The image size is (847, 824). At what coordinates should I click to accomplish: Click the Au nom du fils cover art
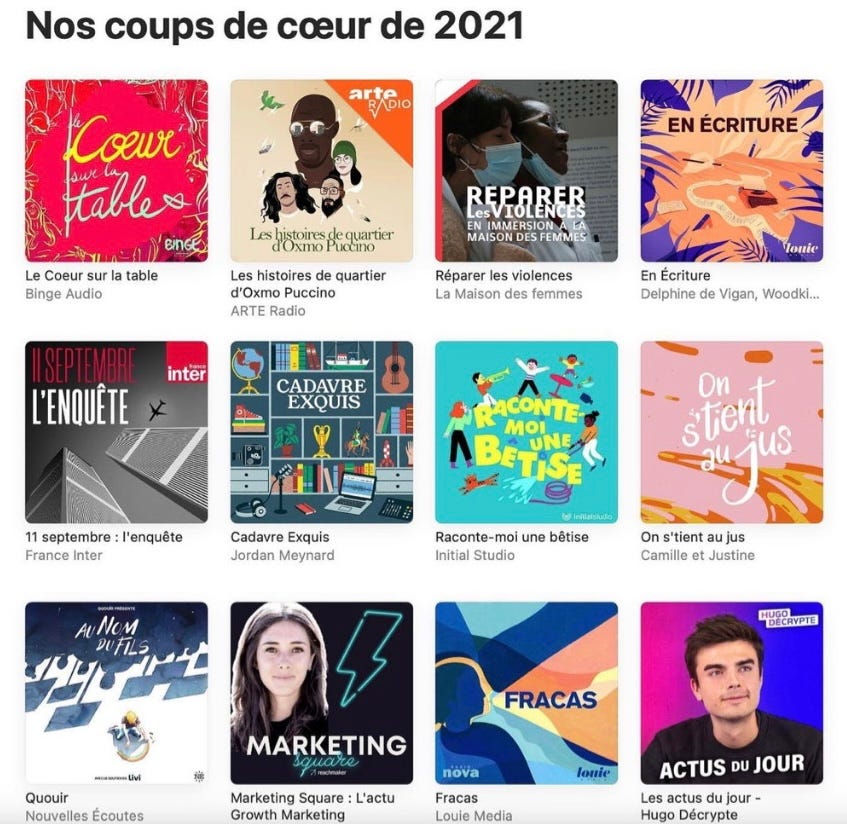pos(117,693)
